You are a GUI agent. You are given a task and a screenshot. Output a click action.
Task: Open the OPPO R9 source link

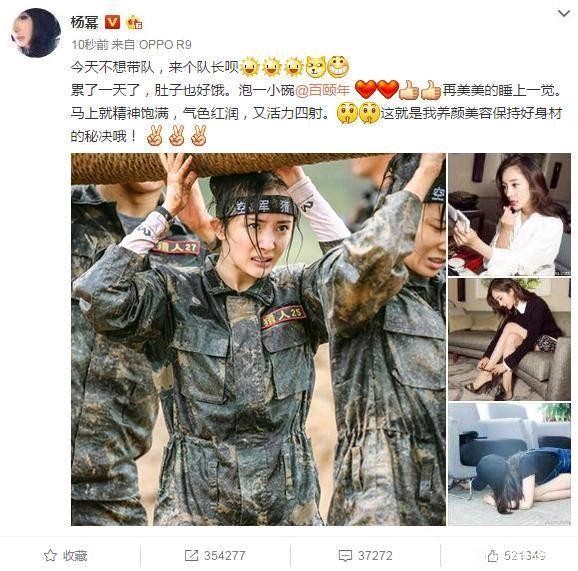click(x=166, y=45)
